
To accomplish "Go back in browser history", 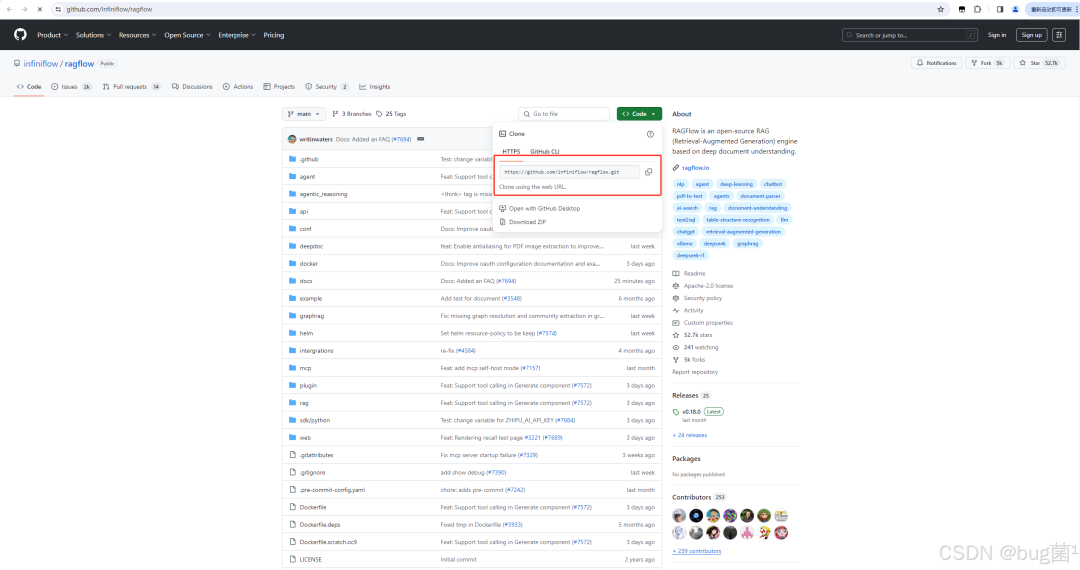I will click(9, 9).
